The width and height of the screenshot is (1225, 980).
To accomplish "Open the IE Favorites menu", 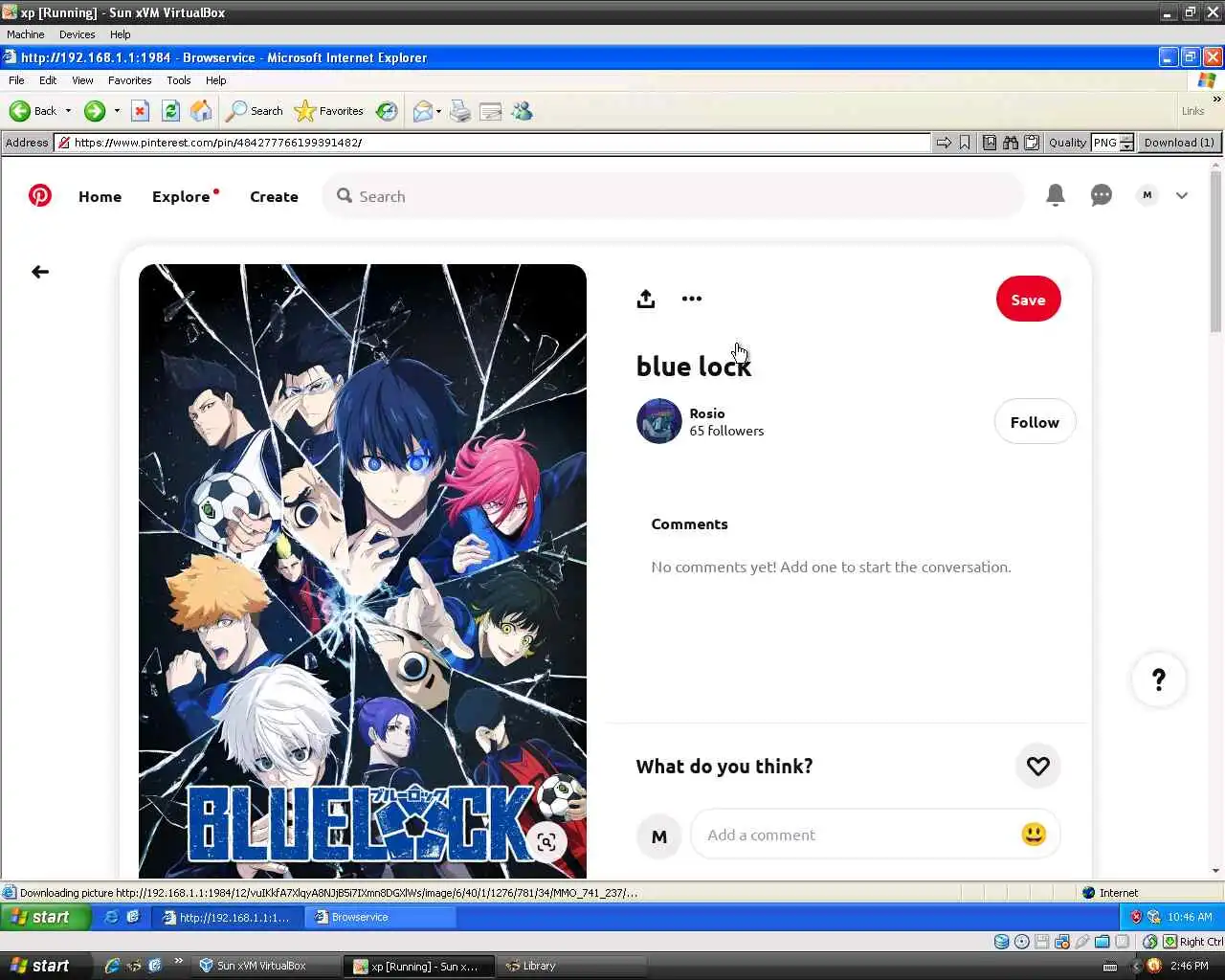I will pyautogui.click(x=129, y=80).
